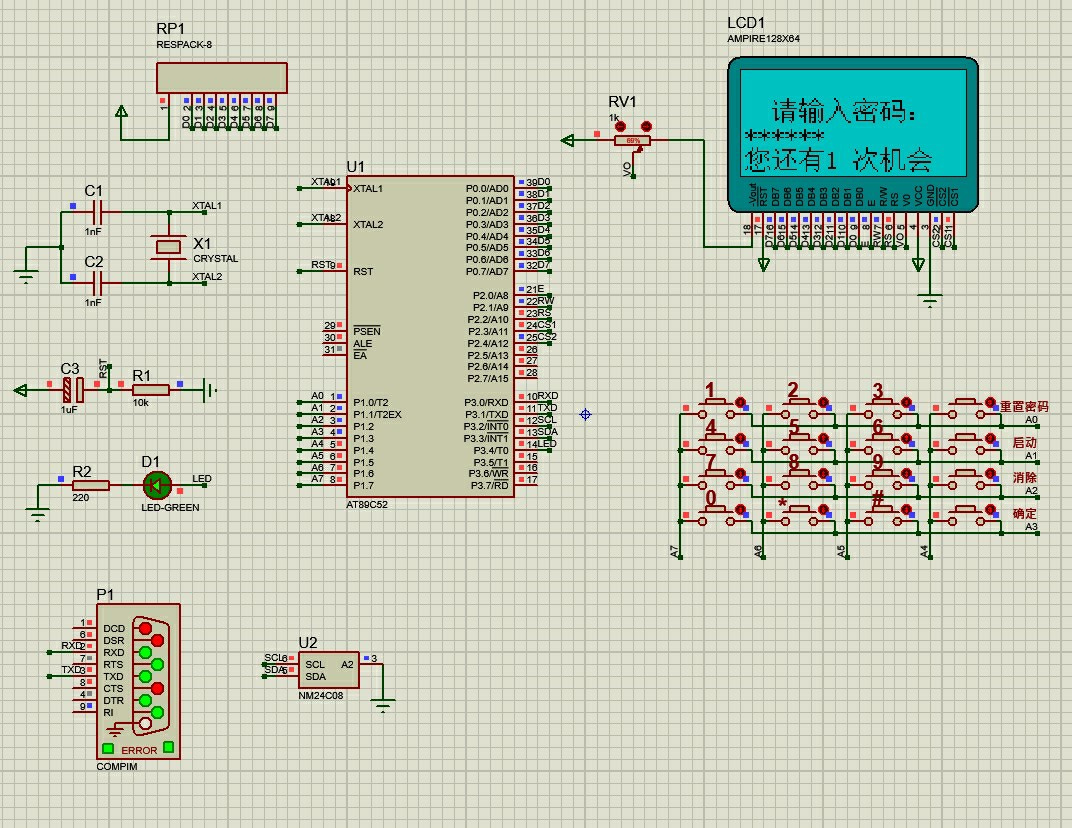
Task: Click the RV1 69% potentiometer body
Action: (632, 140)
